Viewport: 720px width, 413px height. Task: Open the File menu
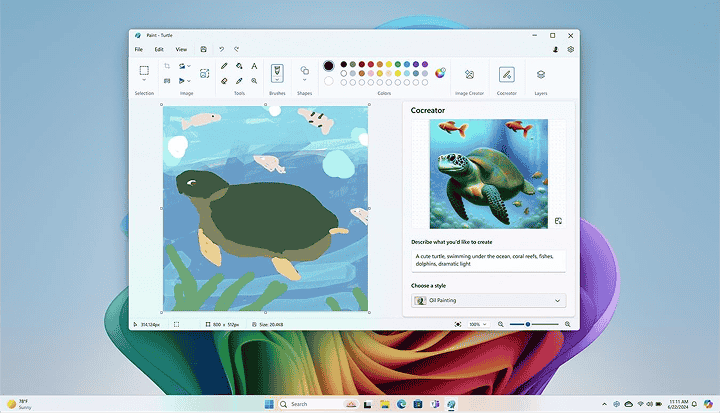point(139,49)
